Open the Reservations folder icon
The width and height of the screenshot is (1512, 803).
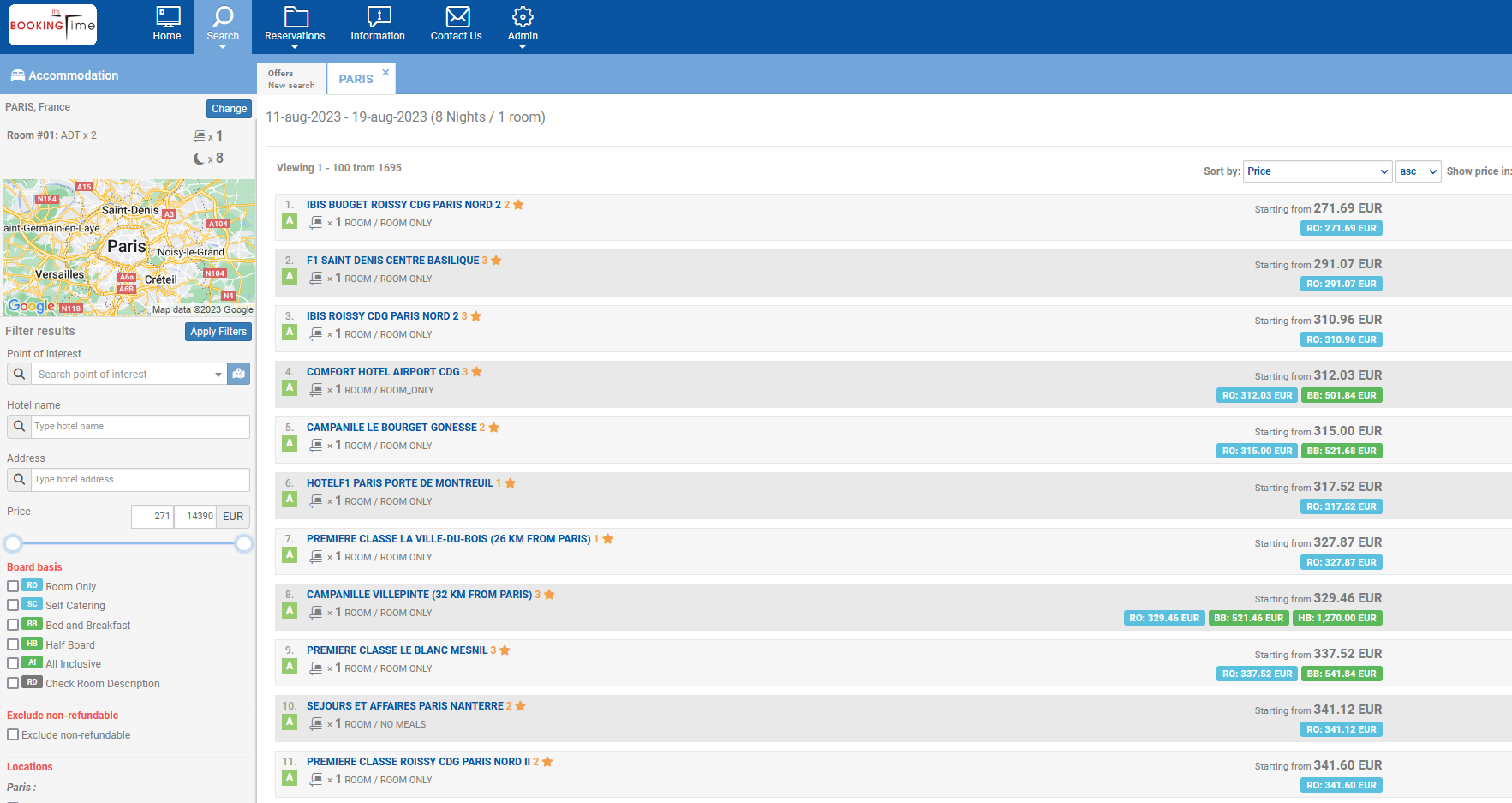(296, 17)
